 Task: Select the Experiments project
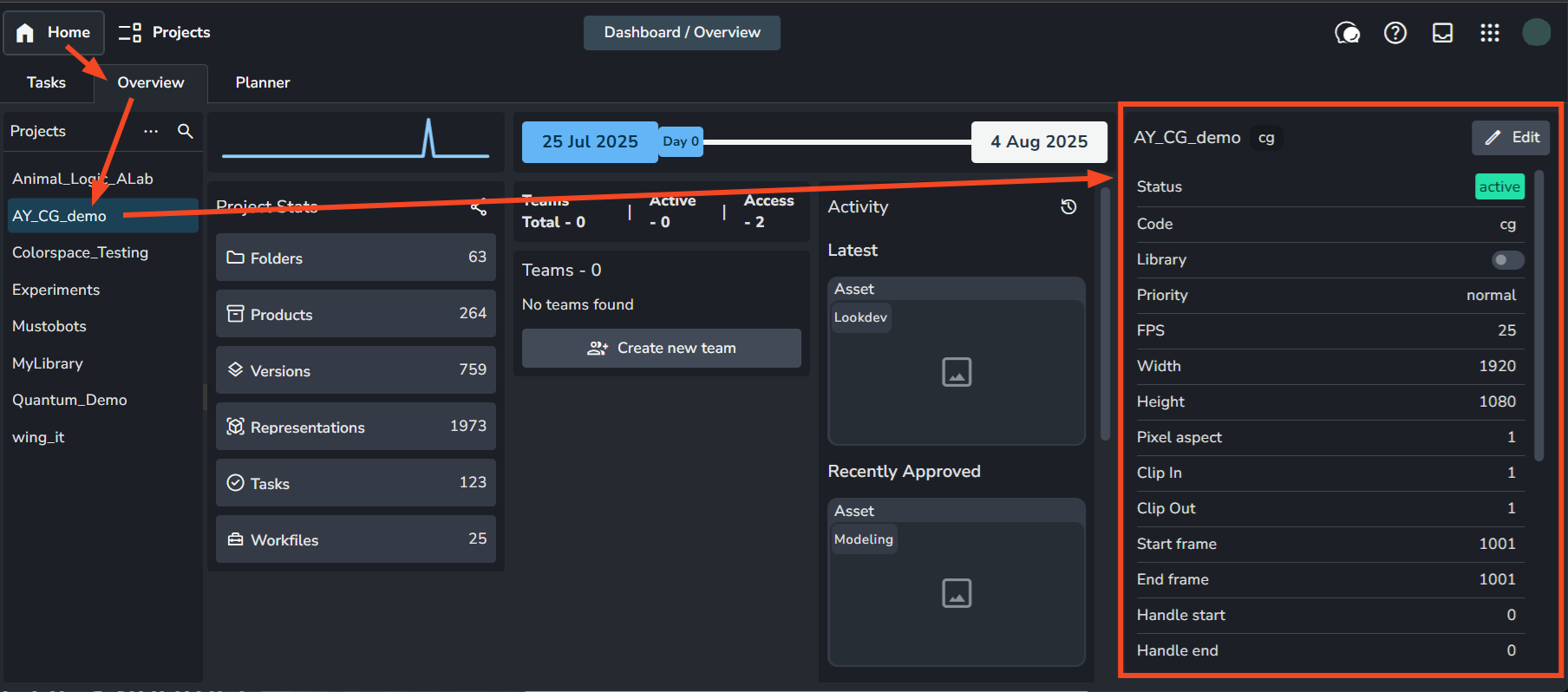click(103, 290)
